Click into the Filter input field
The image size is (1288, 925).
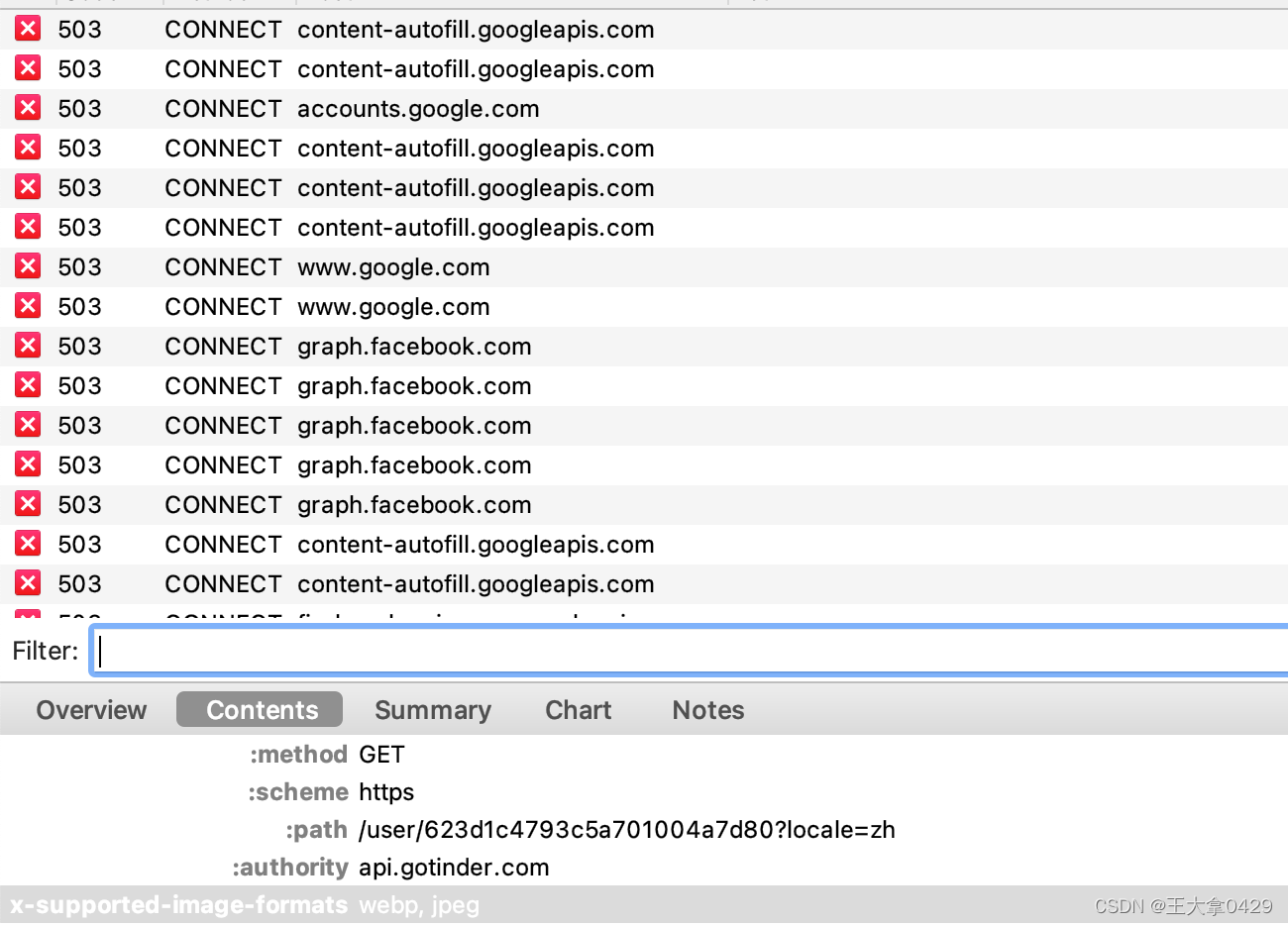[x=690, y=651]
